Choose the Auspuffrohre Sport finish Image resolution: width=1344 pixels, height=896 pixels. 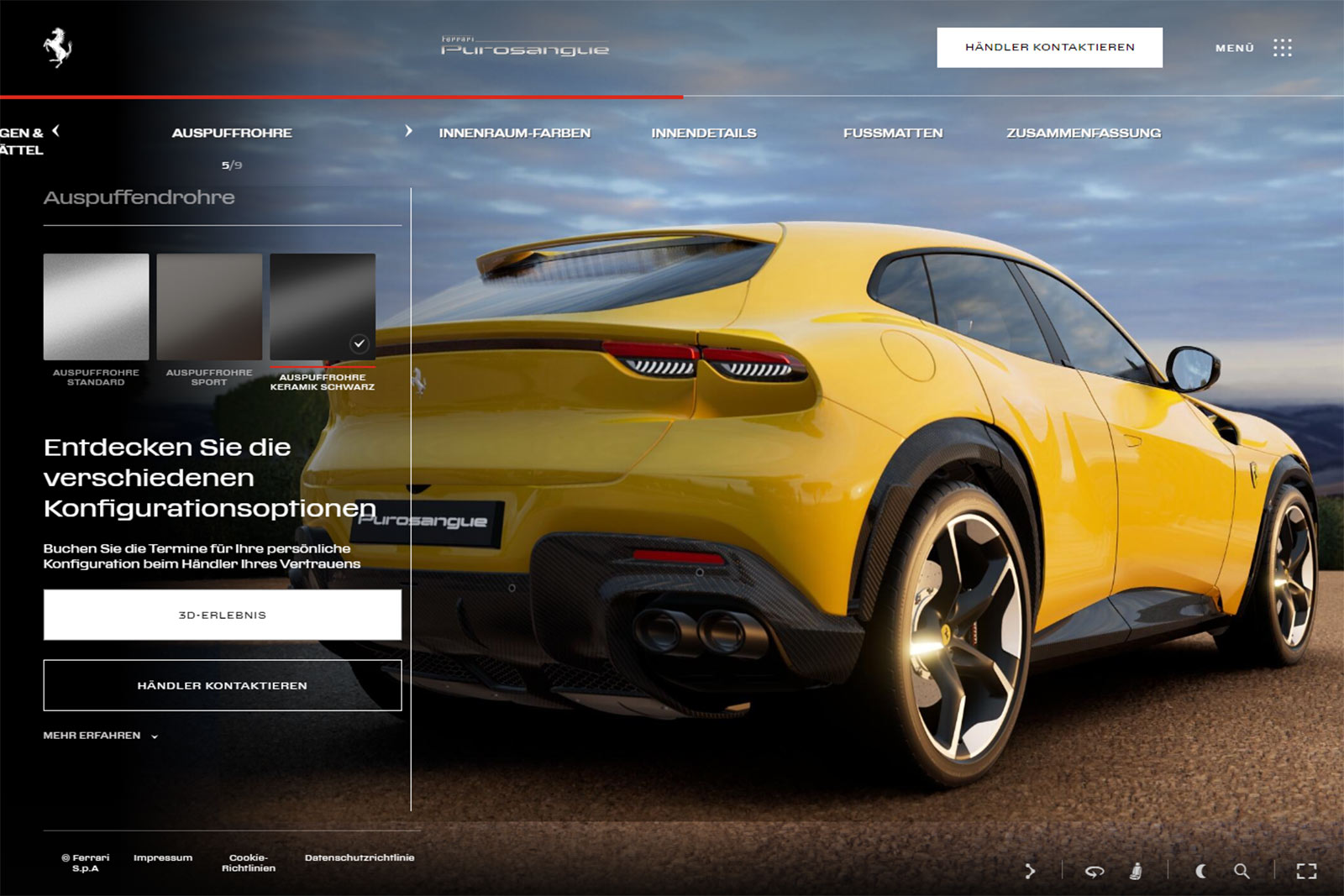(209, 307)
